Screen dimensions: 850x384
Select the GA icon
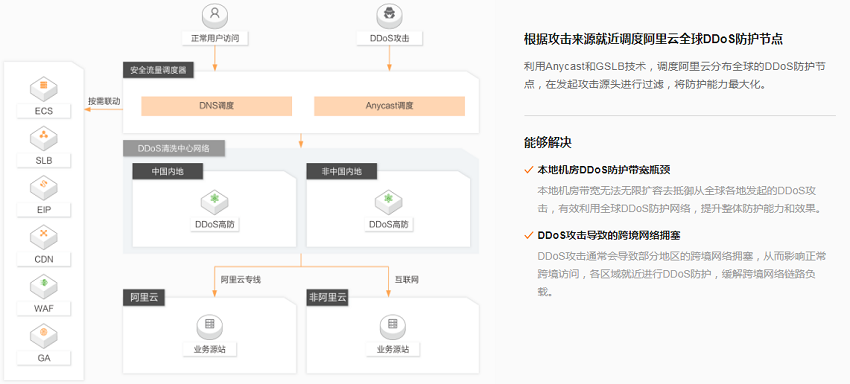(44, 336)
